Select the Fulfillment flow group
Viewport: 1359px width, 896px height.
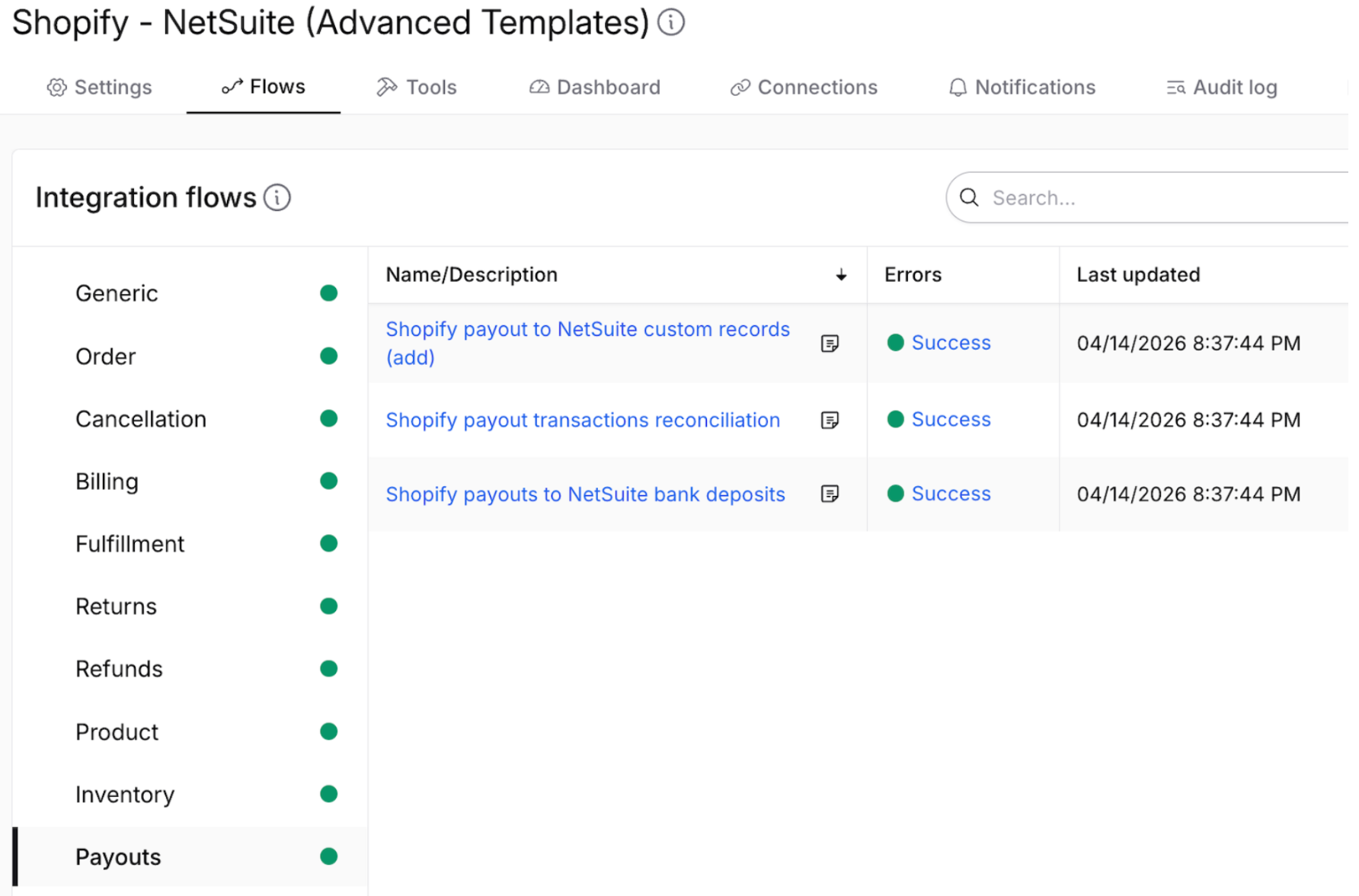(x=190, y=543)
